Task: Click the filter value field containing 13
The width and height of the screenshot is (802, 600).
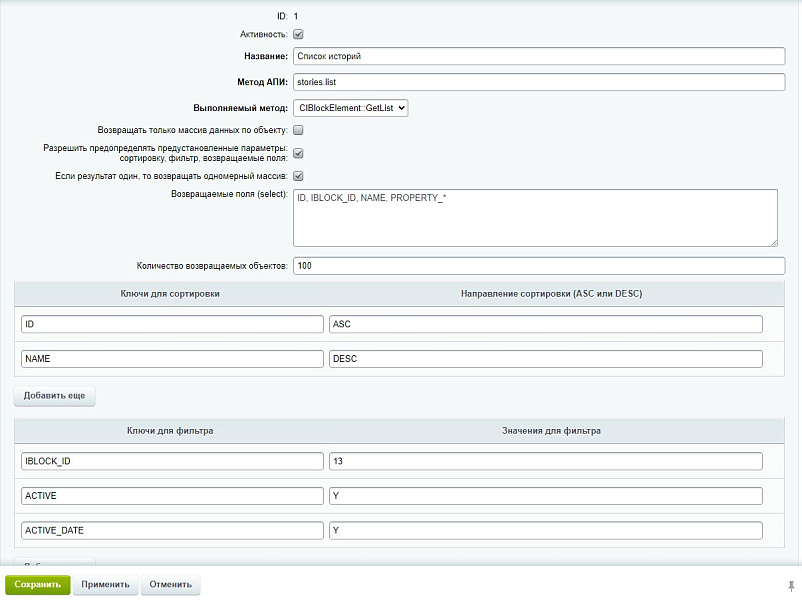Action: coord(545,461)
